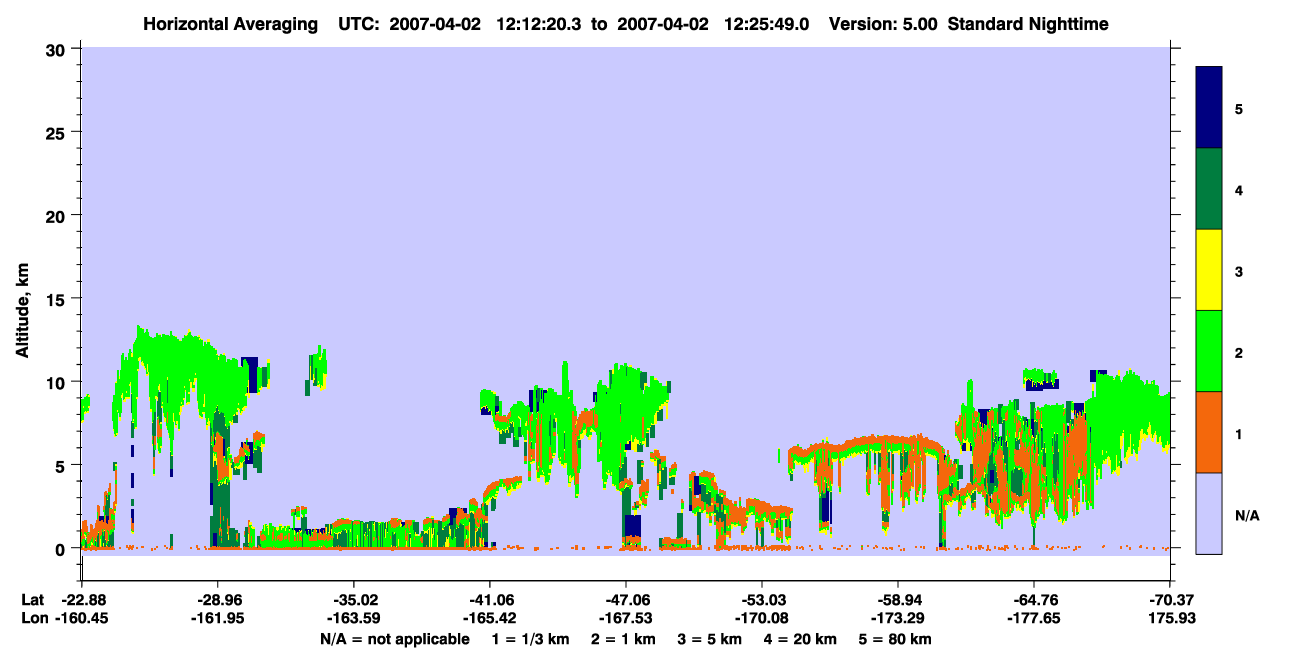Click latitude value -35.02
Image resolution: width=1300 pixels, height=667 pixels.
pyautogui.click(x=354, y=600)
